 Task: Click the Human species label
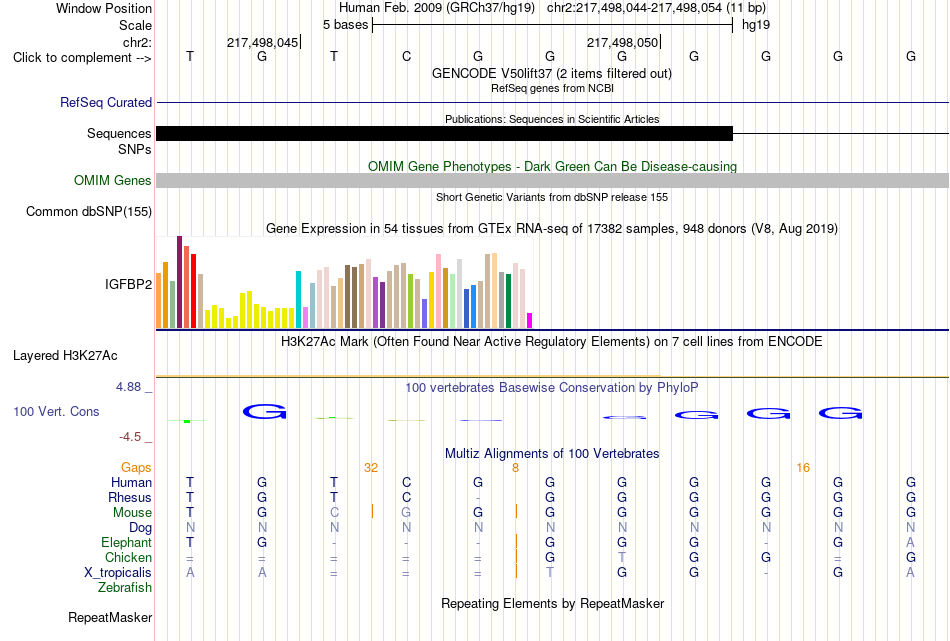pyautogui.click(x=131, y=483)
